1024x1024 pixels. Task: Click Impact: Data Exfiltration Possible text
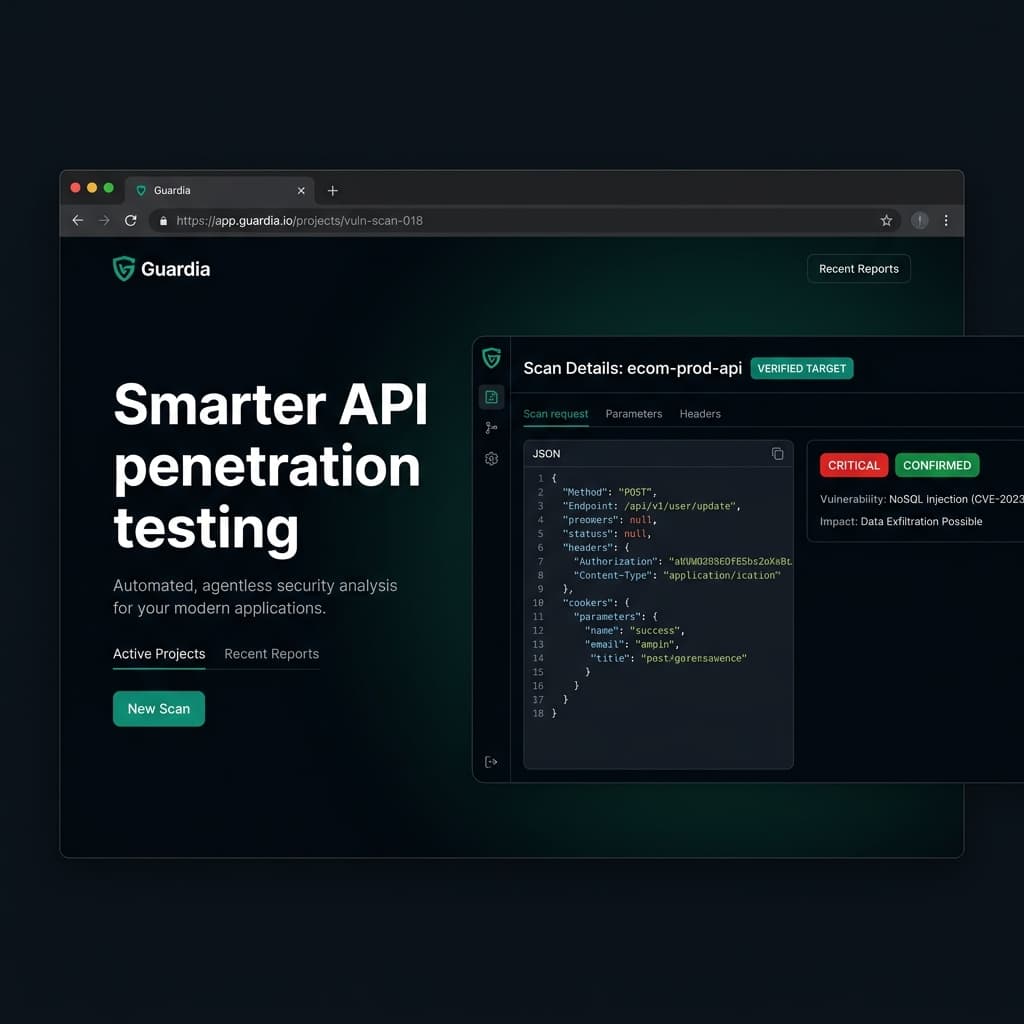pyautogui.click(x=901, y=521)
